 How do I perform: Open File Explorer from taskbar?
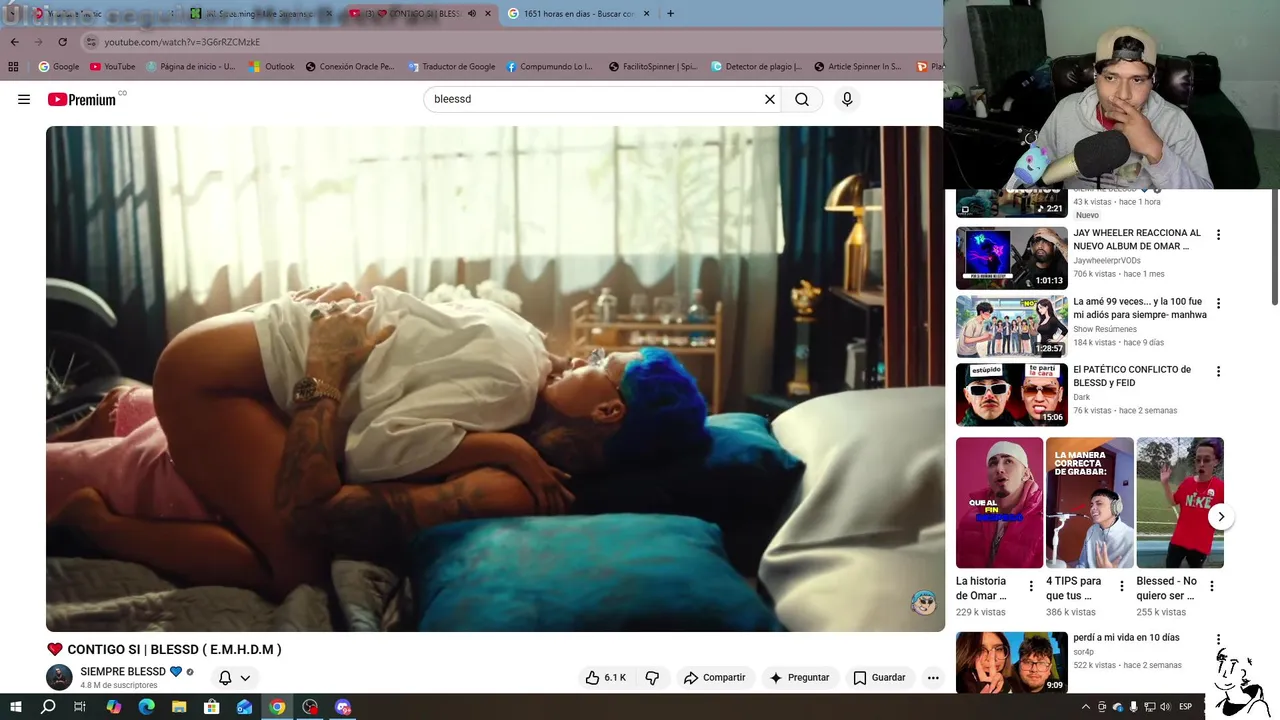point(179,707)
